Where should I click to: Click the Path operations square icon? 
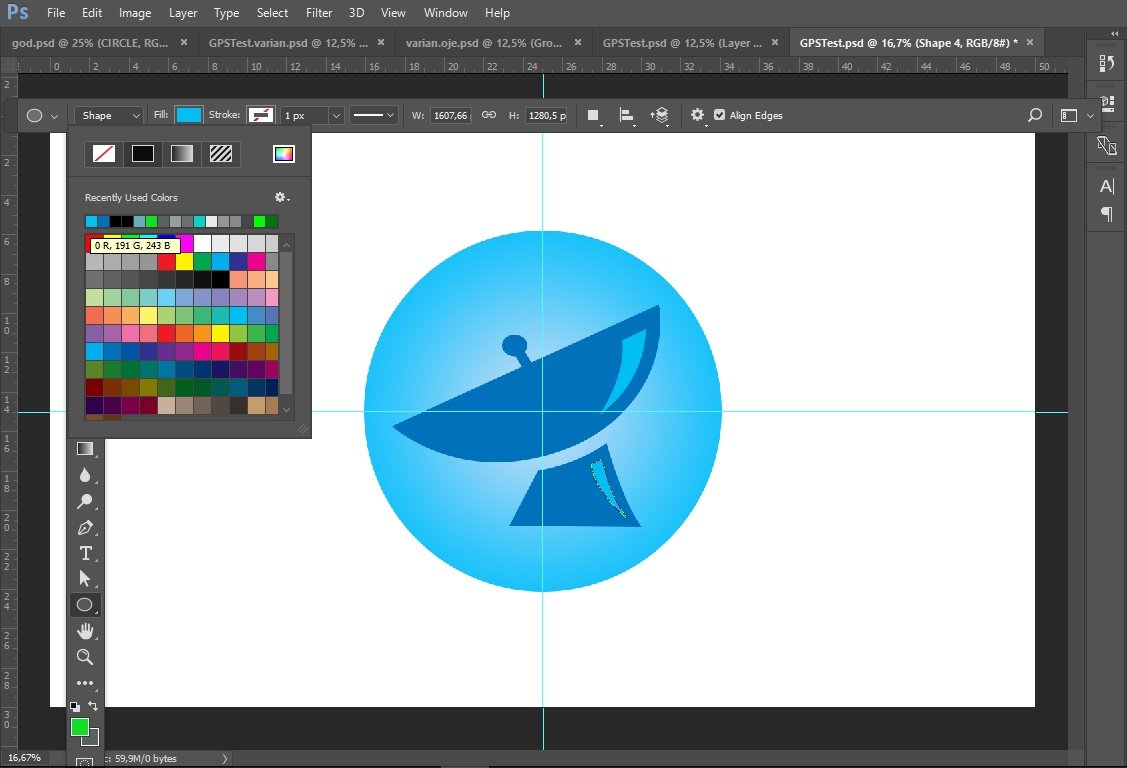pos(593,115)
